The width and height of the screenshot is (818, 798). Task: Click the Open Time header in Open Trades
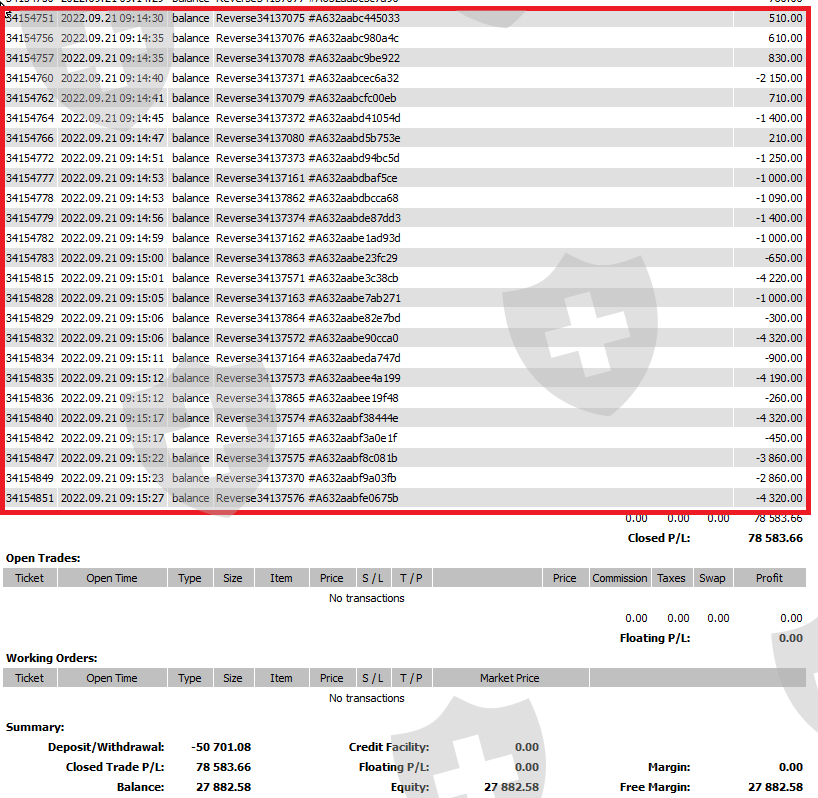(112, 578)
